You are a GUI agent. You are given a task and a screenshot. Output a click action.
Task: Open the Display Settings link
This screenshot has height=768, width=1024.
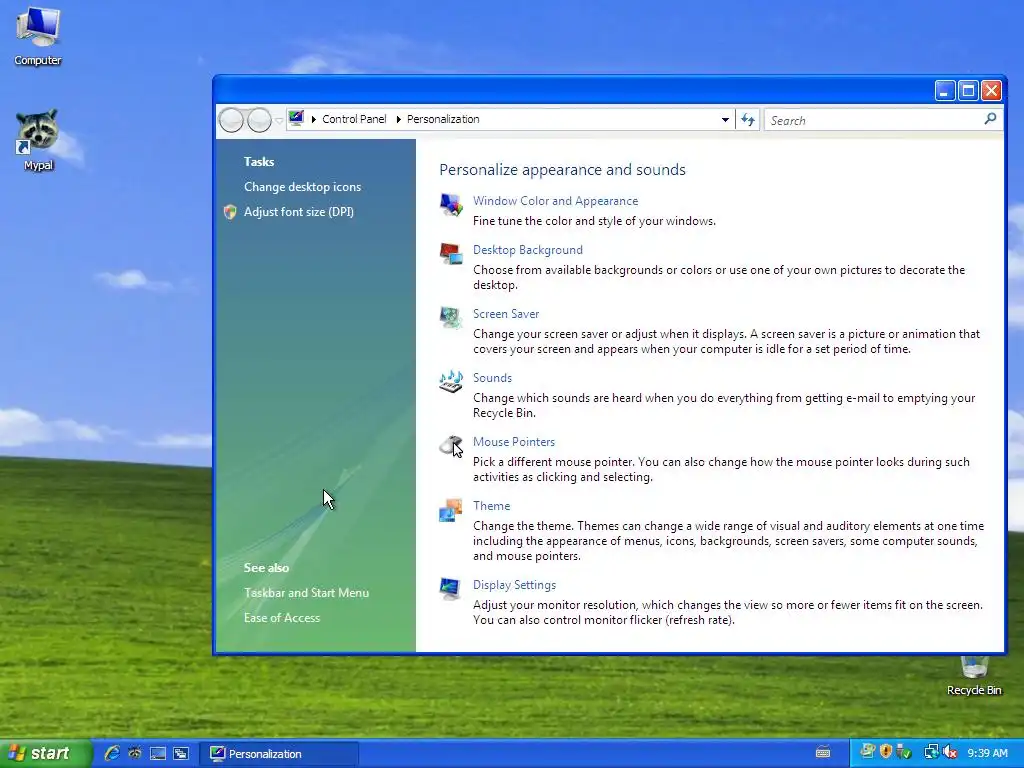pos(515,585)
